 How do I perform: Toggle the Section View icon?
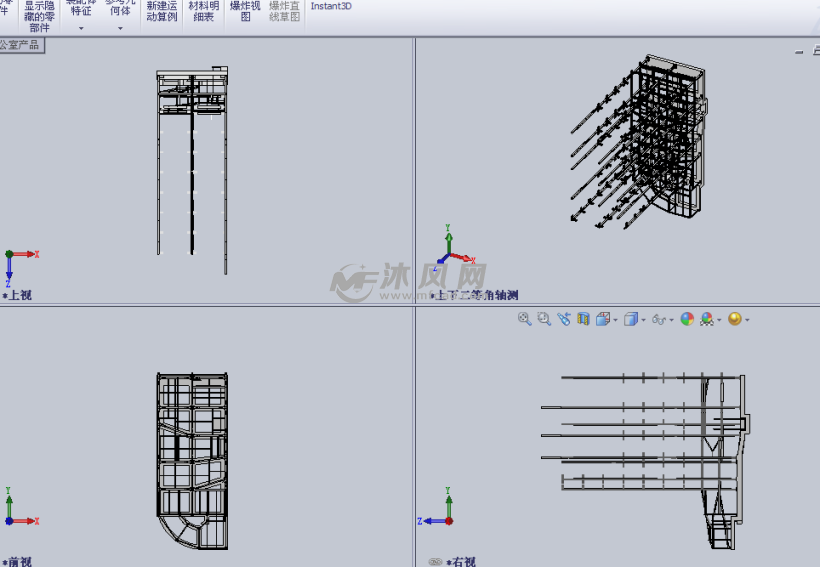(583, 319)
